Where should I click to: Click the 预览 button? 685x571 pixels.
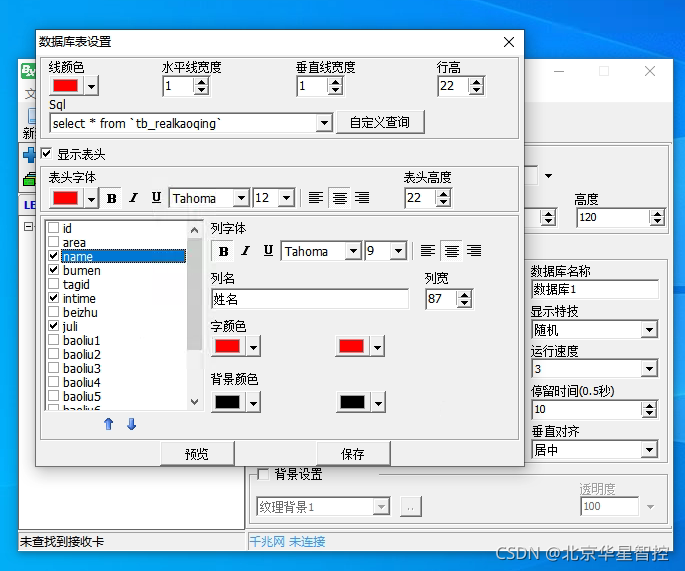click(x=197, y=454)
